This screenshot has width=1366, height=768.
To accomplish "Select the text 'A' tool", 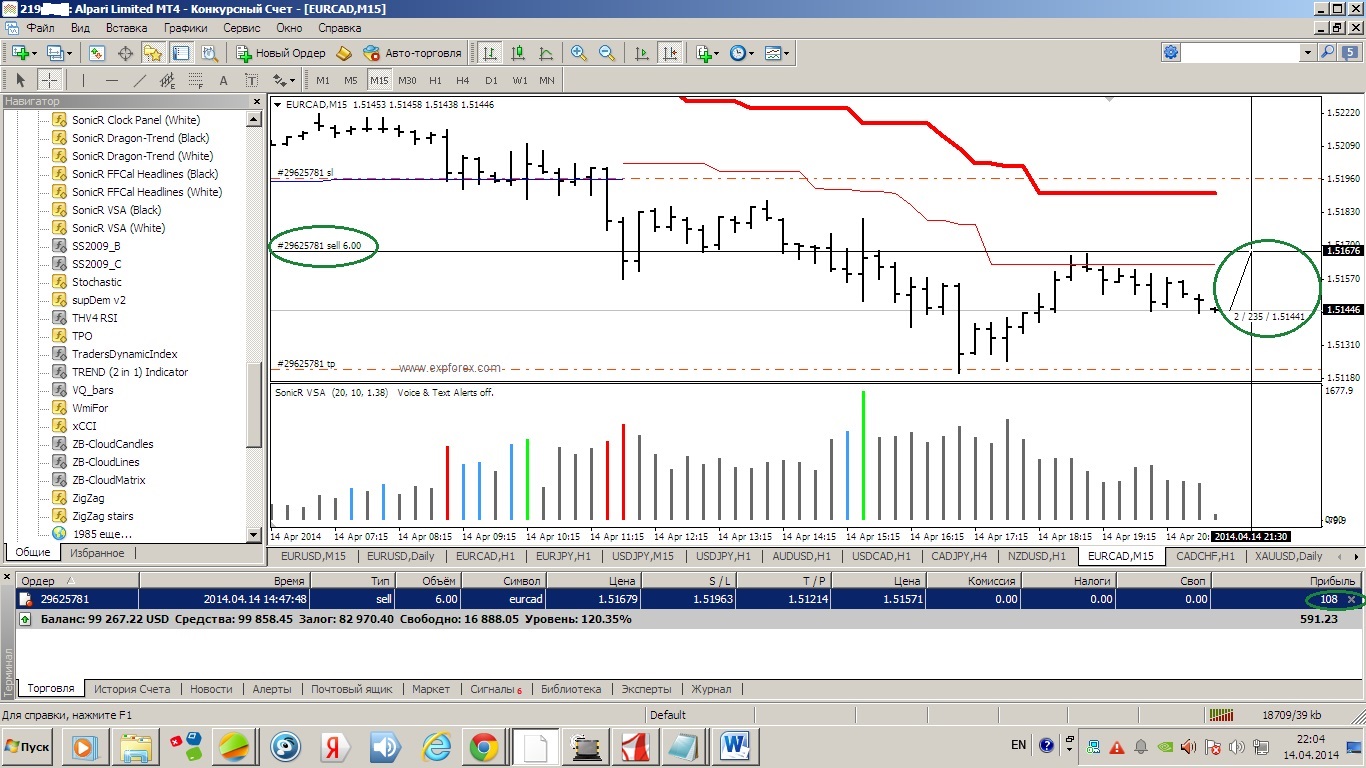I will coord(223,80).
